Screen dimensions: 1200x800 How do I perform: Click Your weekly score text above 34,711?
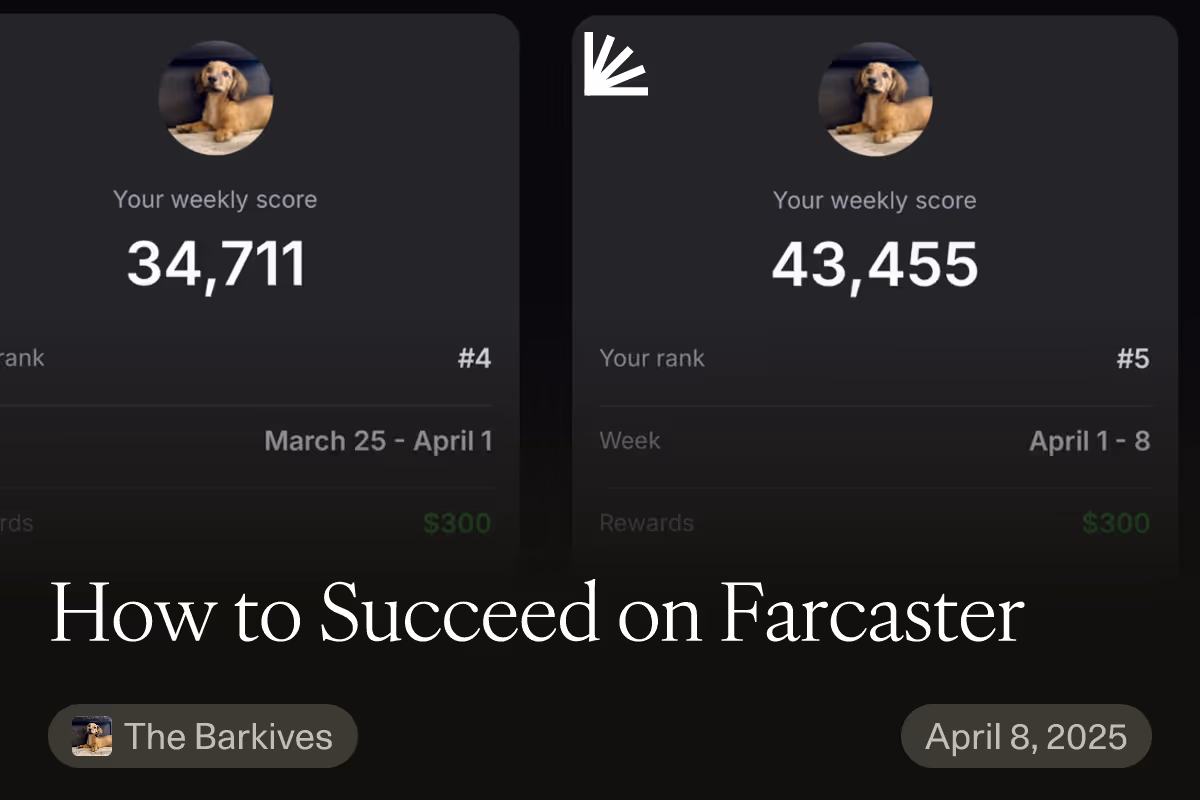(215, 199)
